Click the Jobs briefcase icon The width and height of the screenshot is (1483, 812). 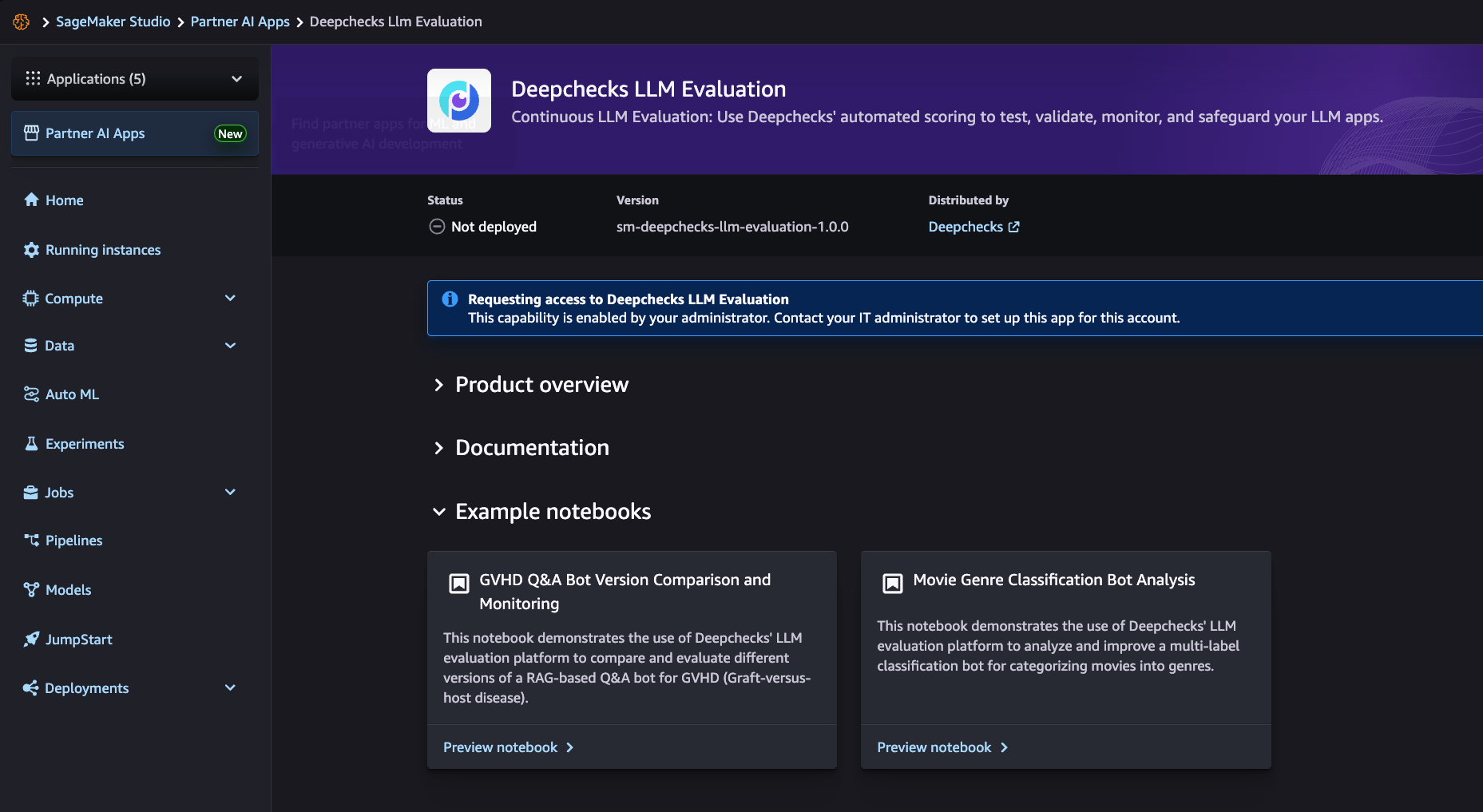[x=30, y=493]
